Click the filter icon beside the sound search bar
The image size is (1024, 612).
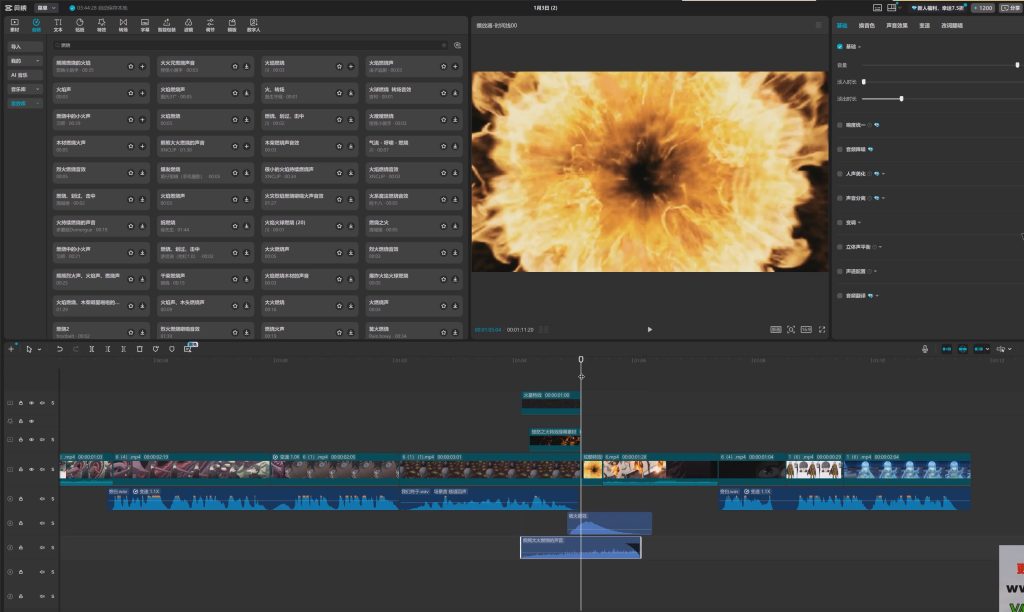click(x=457, y=45)
